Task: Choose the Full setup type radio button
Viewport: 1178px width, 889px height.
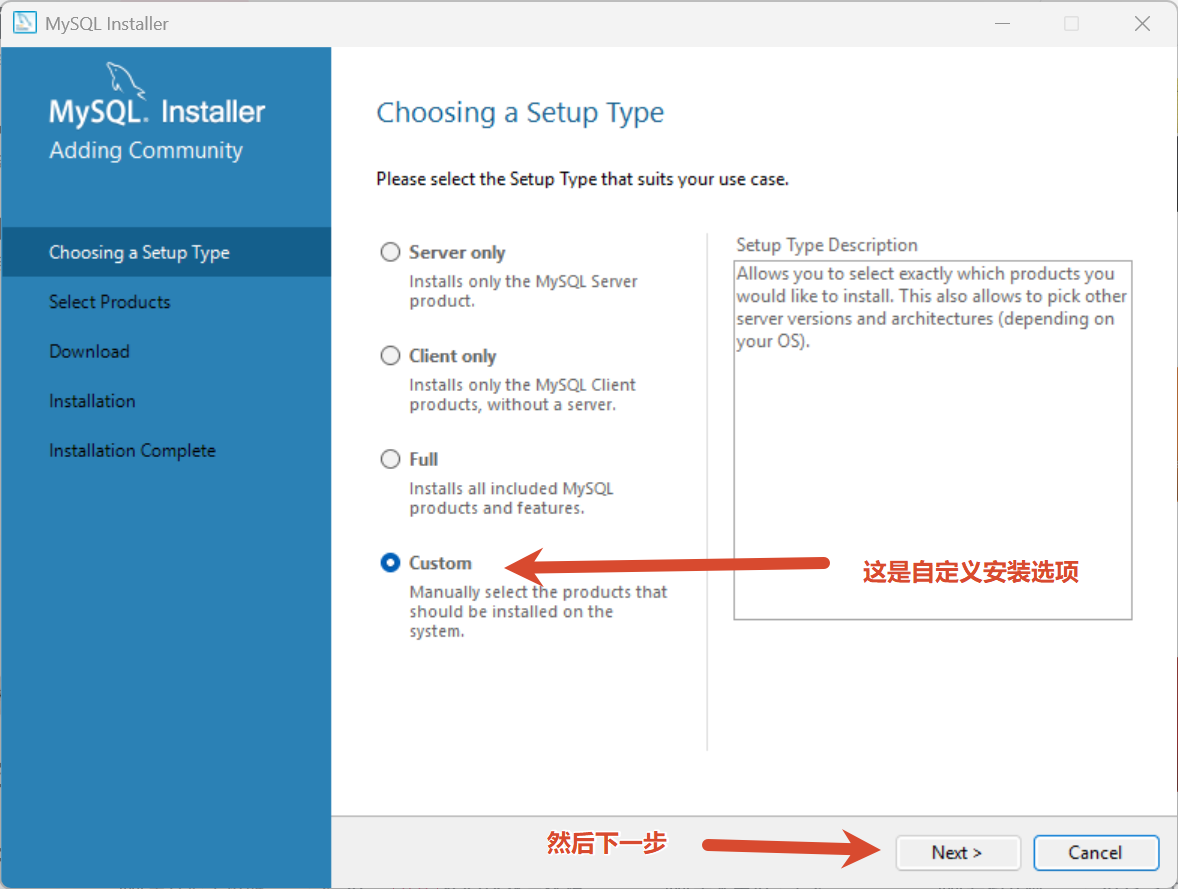Action: tap(390, 459)
